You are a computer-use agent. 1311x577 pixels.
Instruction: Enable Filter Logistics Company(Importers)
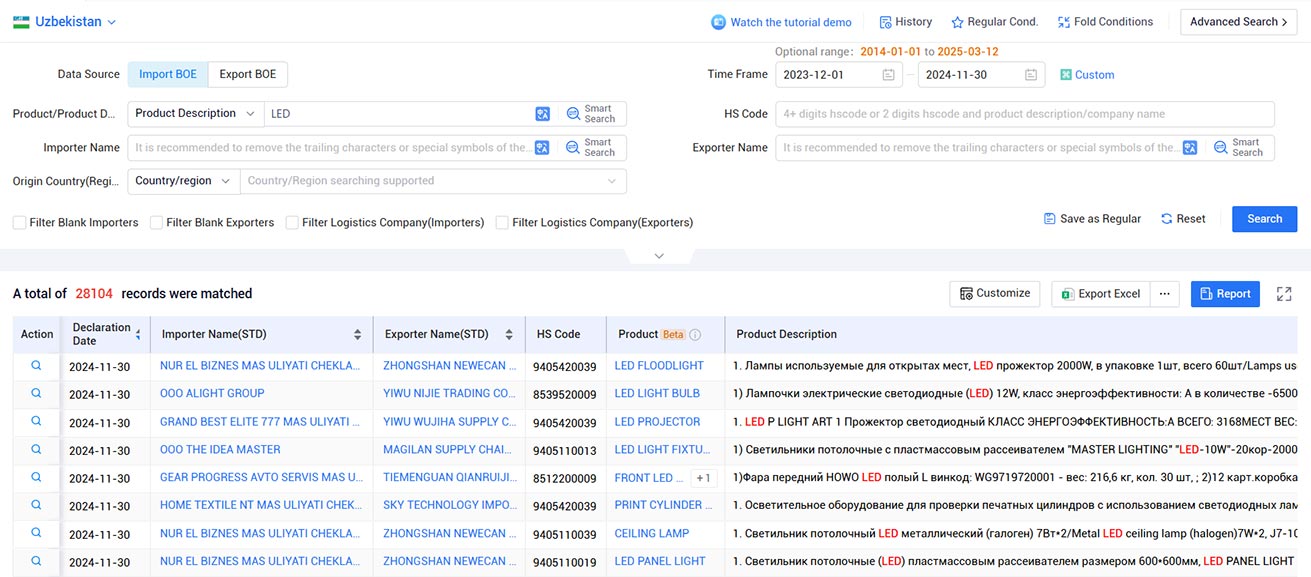[292, 223]
